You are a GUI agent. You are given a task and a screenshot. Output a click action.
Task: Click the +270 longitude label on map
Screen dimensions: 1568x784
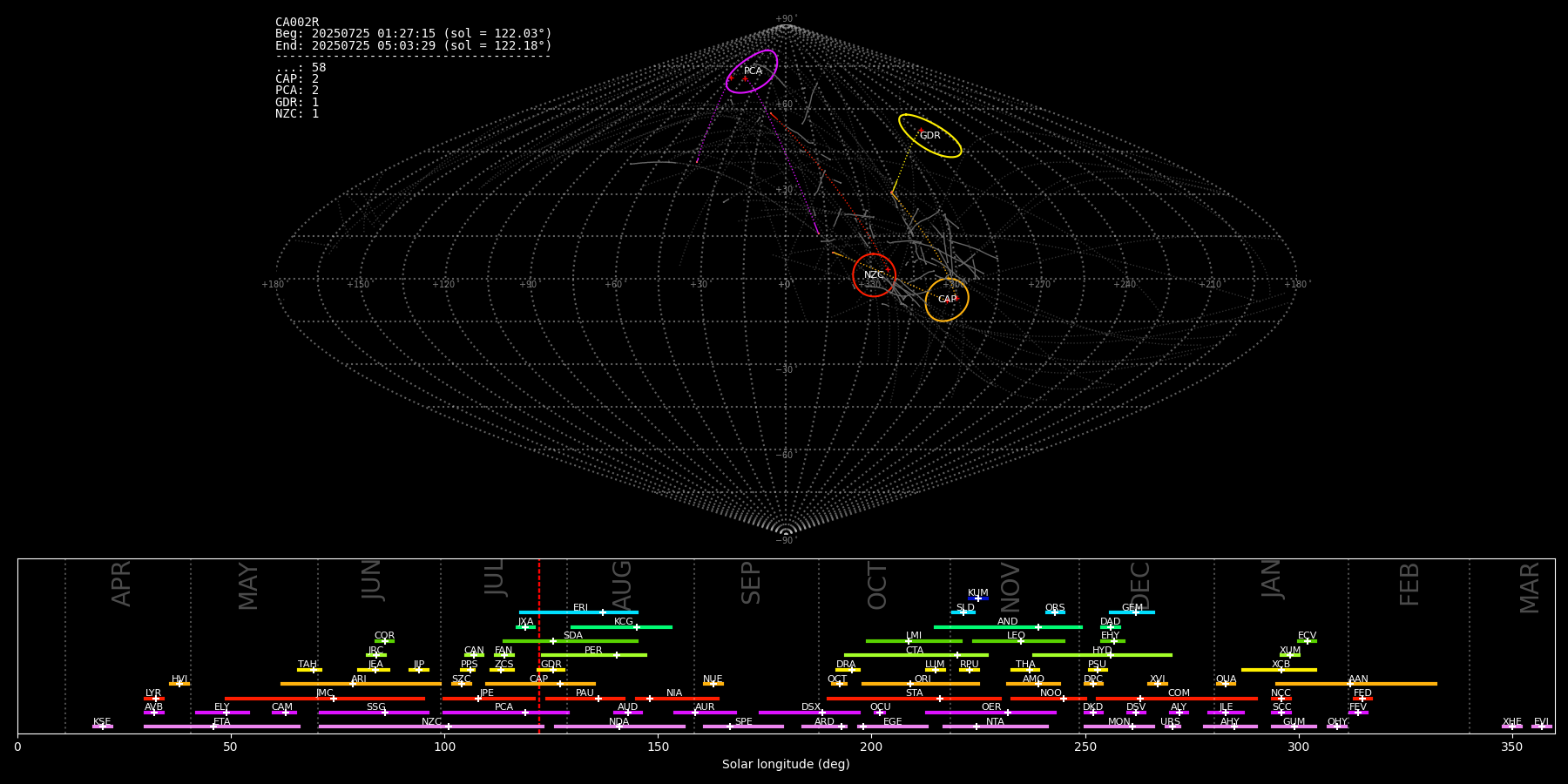[1039, 284]
